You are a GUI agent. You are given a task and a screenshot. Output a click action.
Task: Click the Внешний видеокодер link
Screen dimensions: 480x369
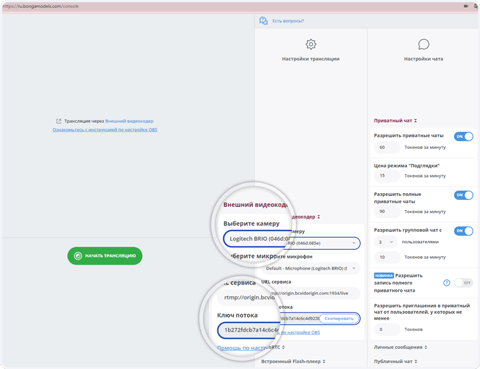tap(129, 121)
